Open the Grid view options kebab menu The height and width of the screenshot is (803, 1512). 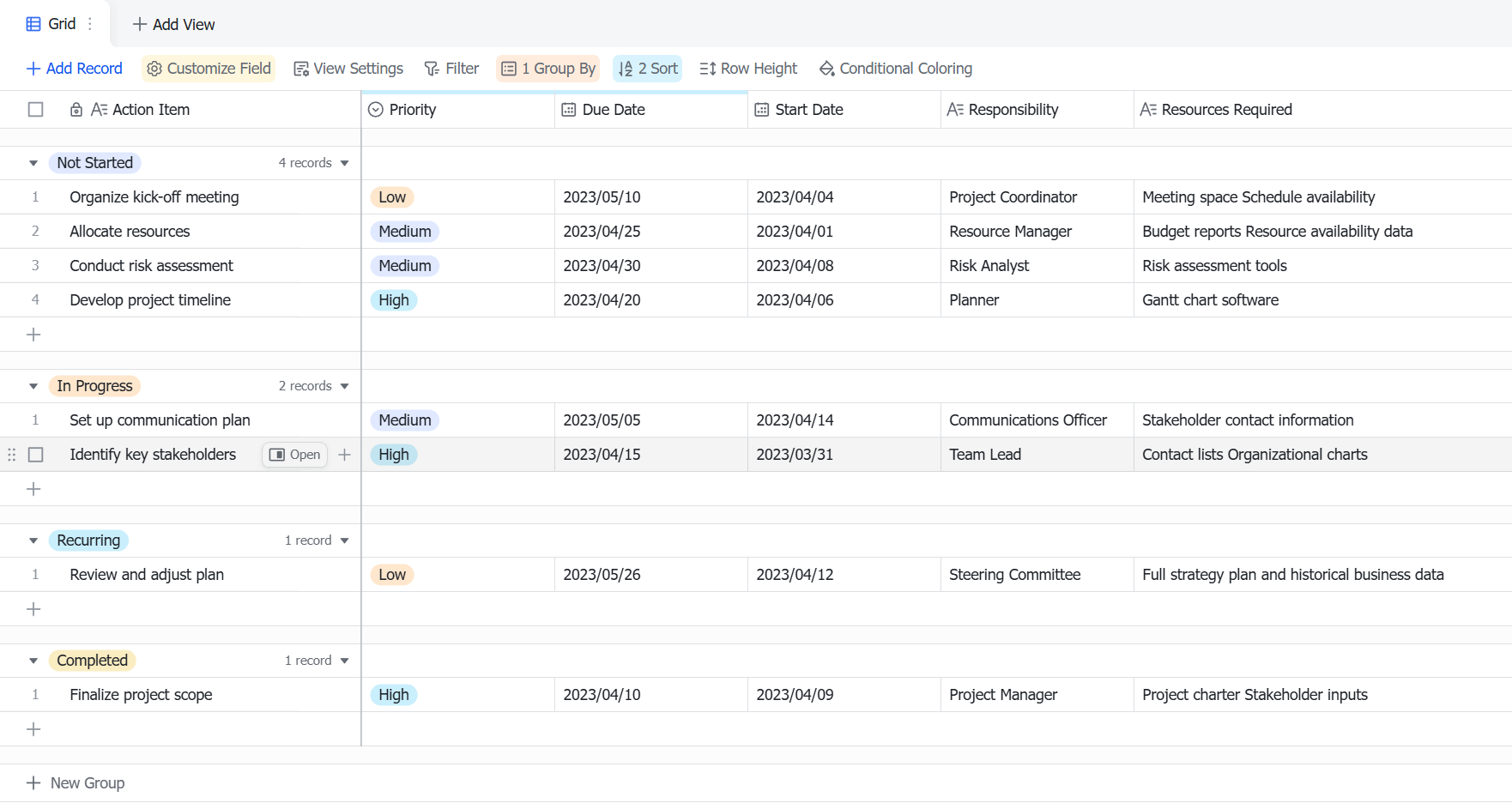pyautogui.click(x=90, y=24)
